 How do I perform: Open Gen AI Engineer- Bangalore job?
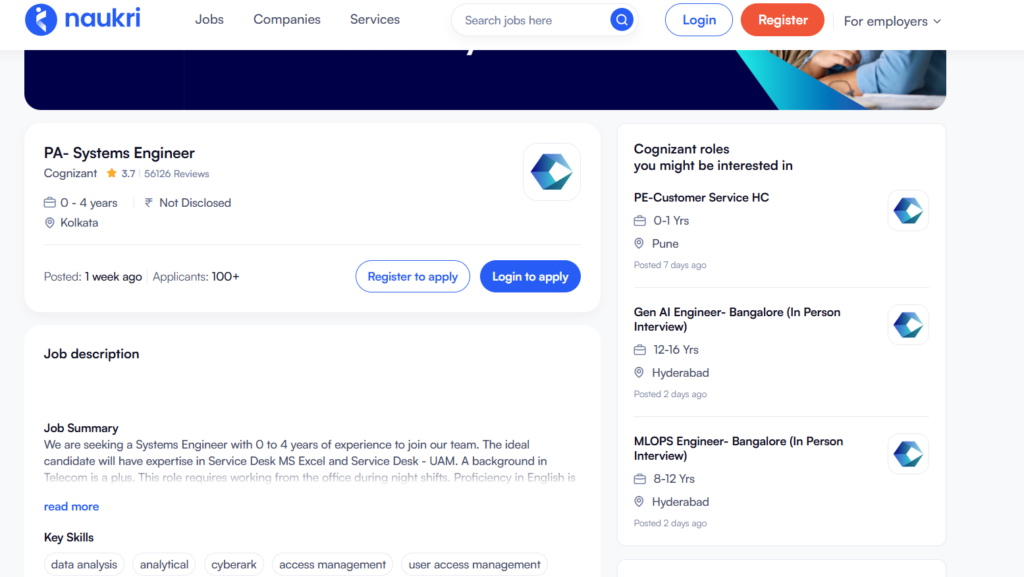tap(737, 319)
